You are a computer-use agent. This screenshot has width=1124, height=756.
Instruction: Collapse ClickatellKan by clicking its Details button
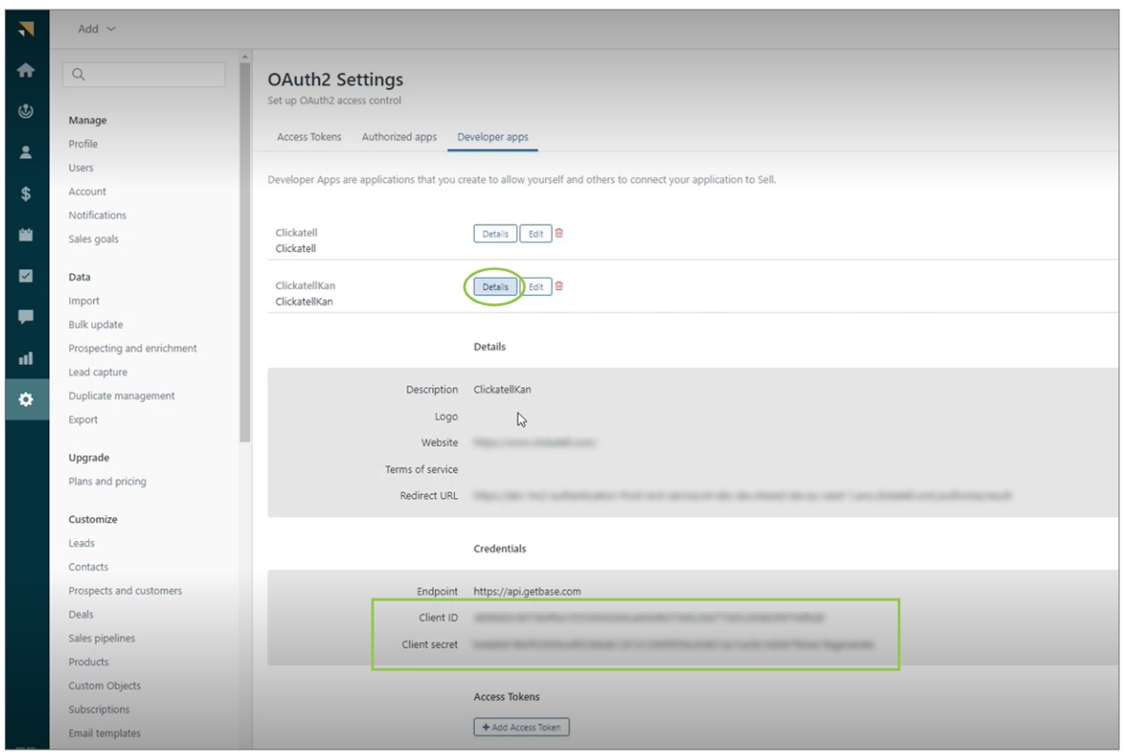point(495,287)
